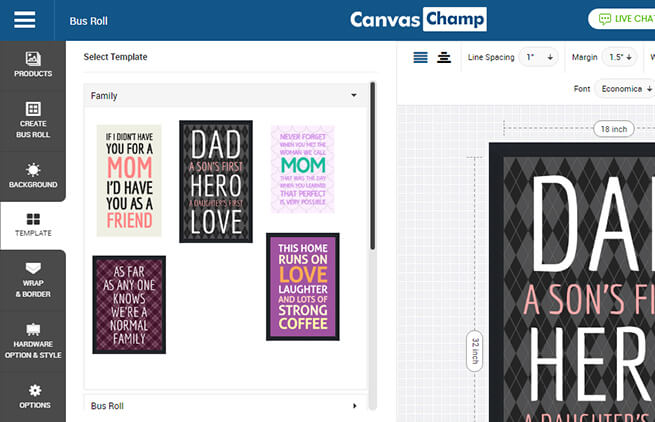Open Hardware Option & Style panel
Image resolution: width=655 pixels, height=422 pixels.
(x=33, y=340)
